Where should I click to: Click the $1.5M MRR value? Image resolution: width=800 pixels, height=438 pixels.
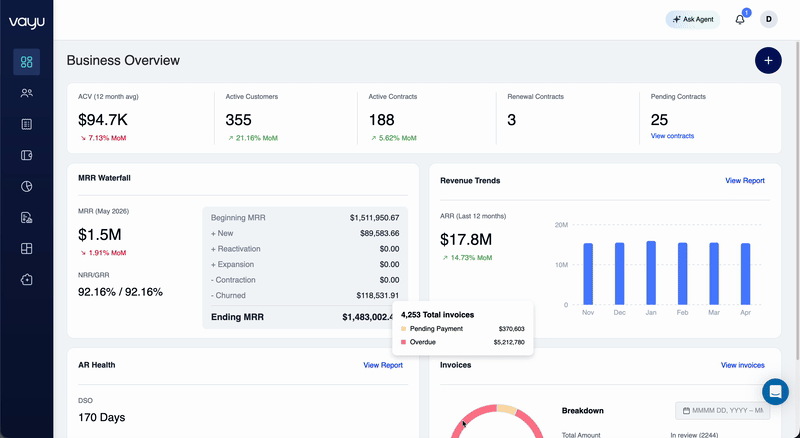(x=99, y=235)
